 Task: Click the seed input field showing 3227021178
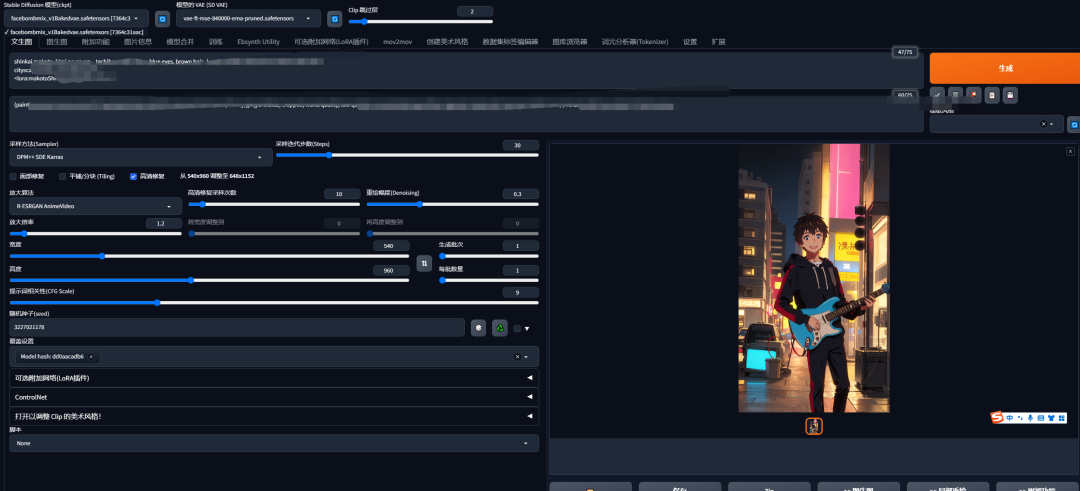[x=237, y=327]
